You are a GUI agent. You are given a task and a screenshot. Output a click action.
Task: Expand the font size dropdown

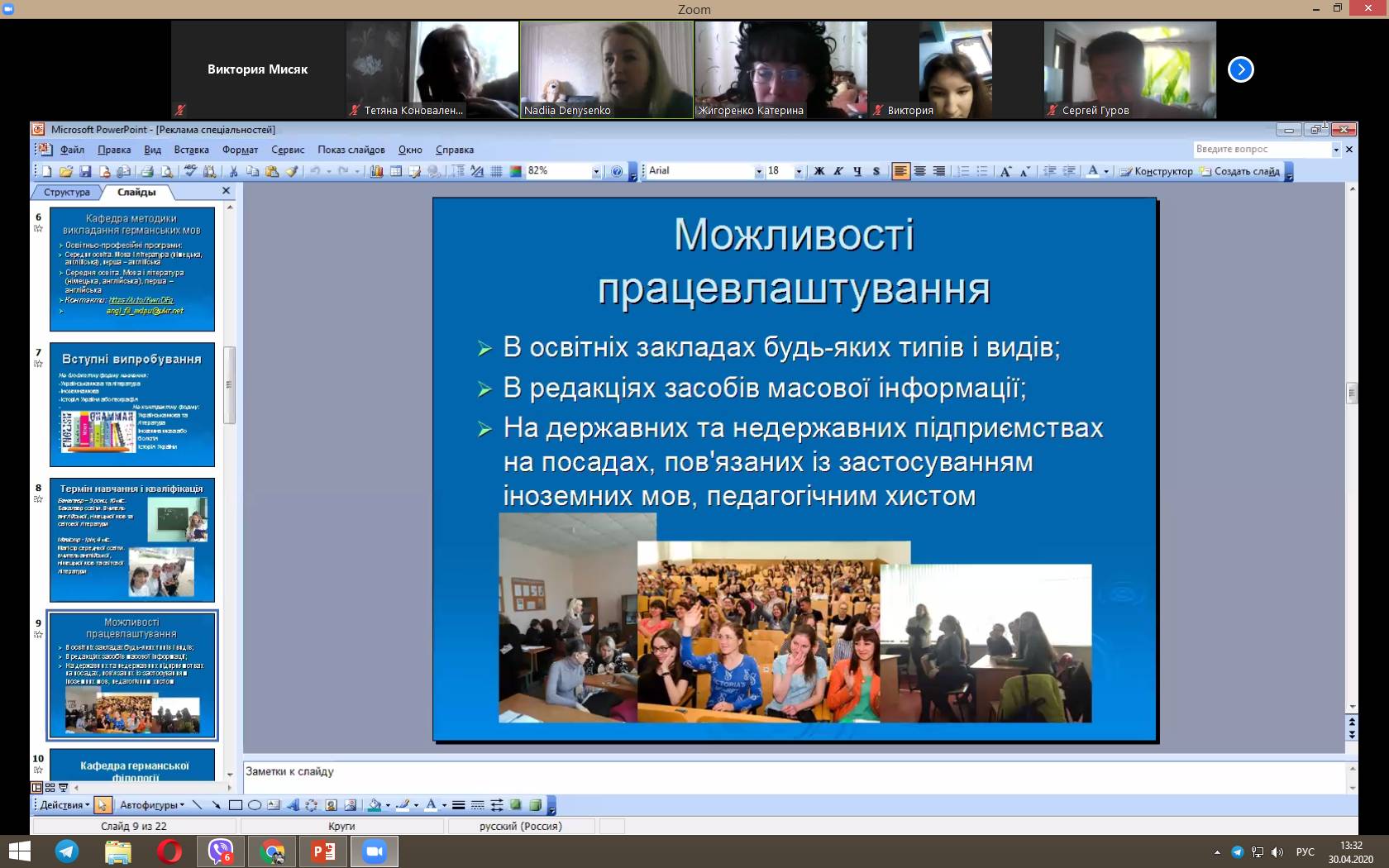point(799,172)
